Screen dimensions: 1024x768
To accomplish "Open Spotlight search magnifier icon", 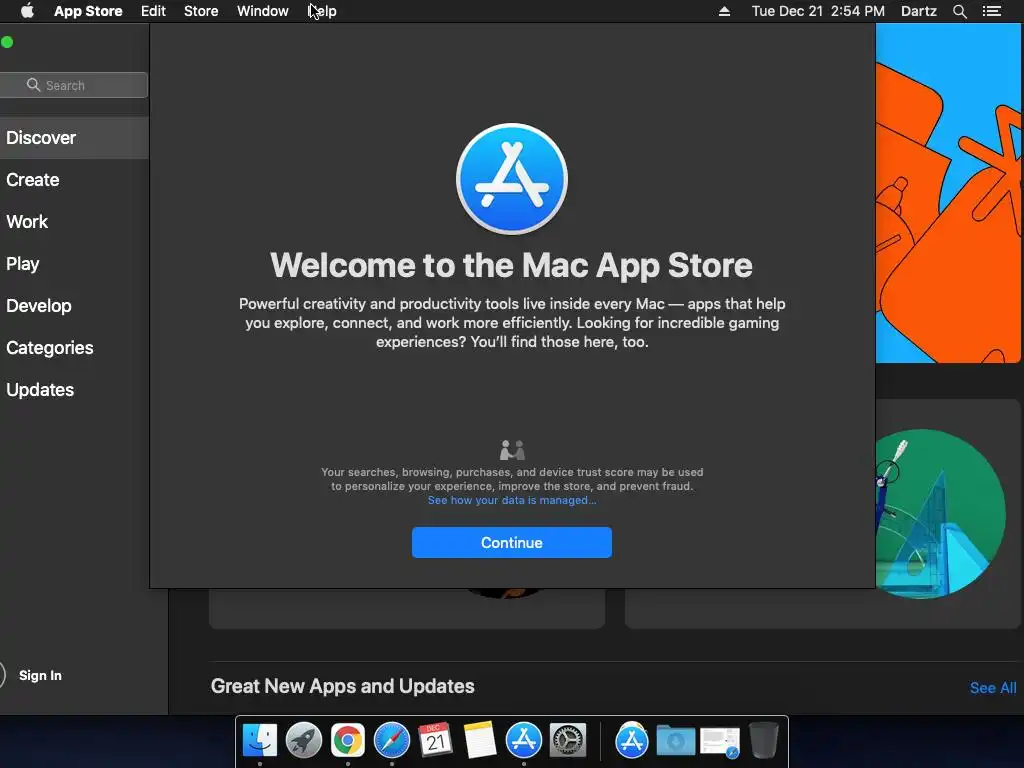I will point(959,11).
